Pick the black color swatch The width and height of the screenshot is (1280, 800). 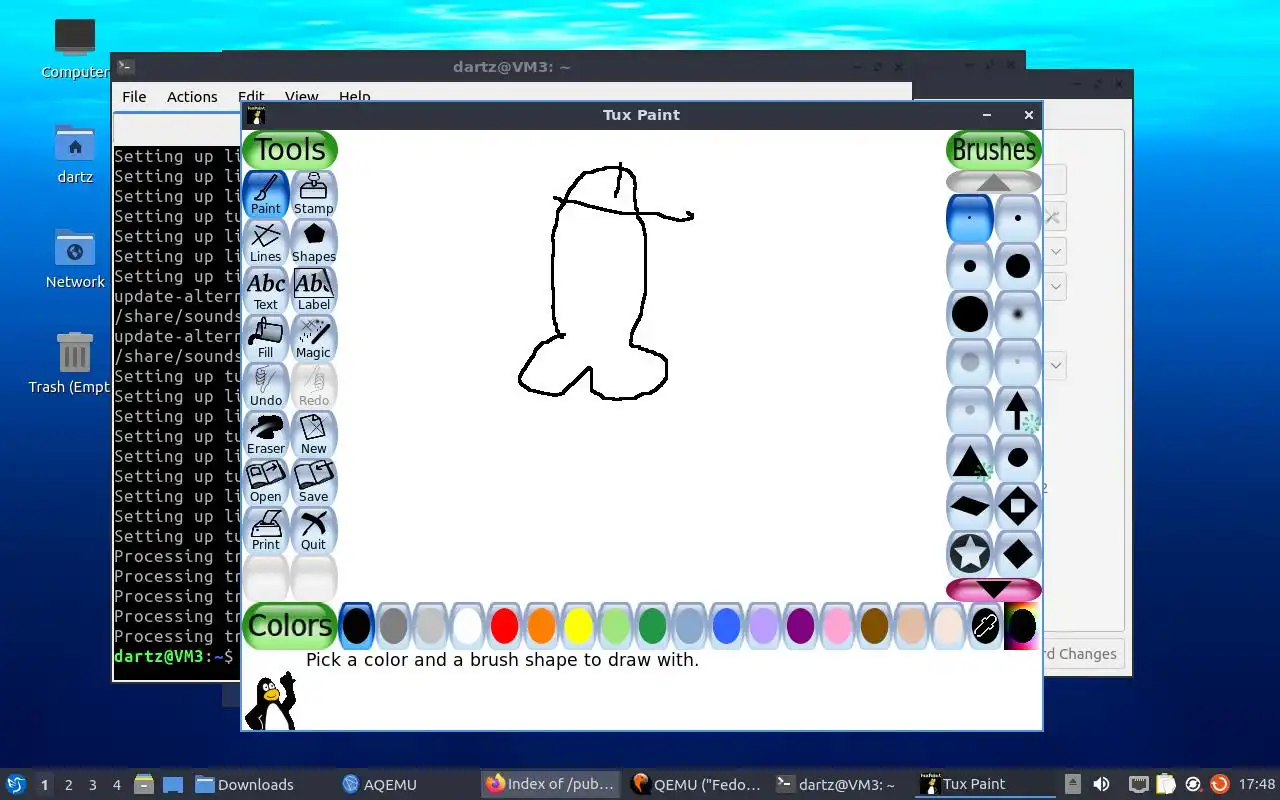(x=356, y=626)
